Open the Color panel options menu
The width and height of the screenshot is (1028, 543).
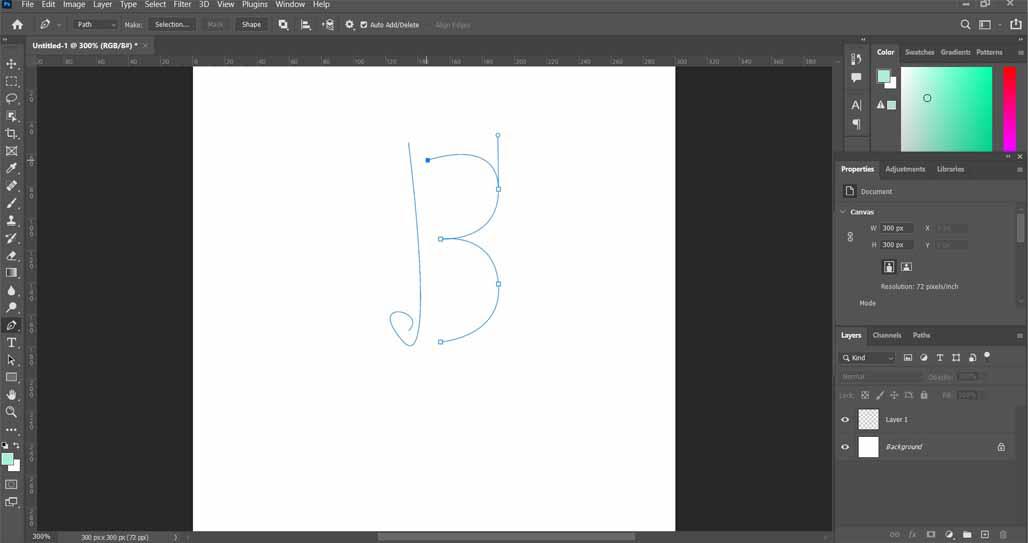click(1020, 52)
